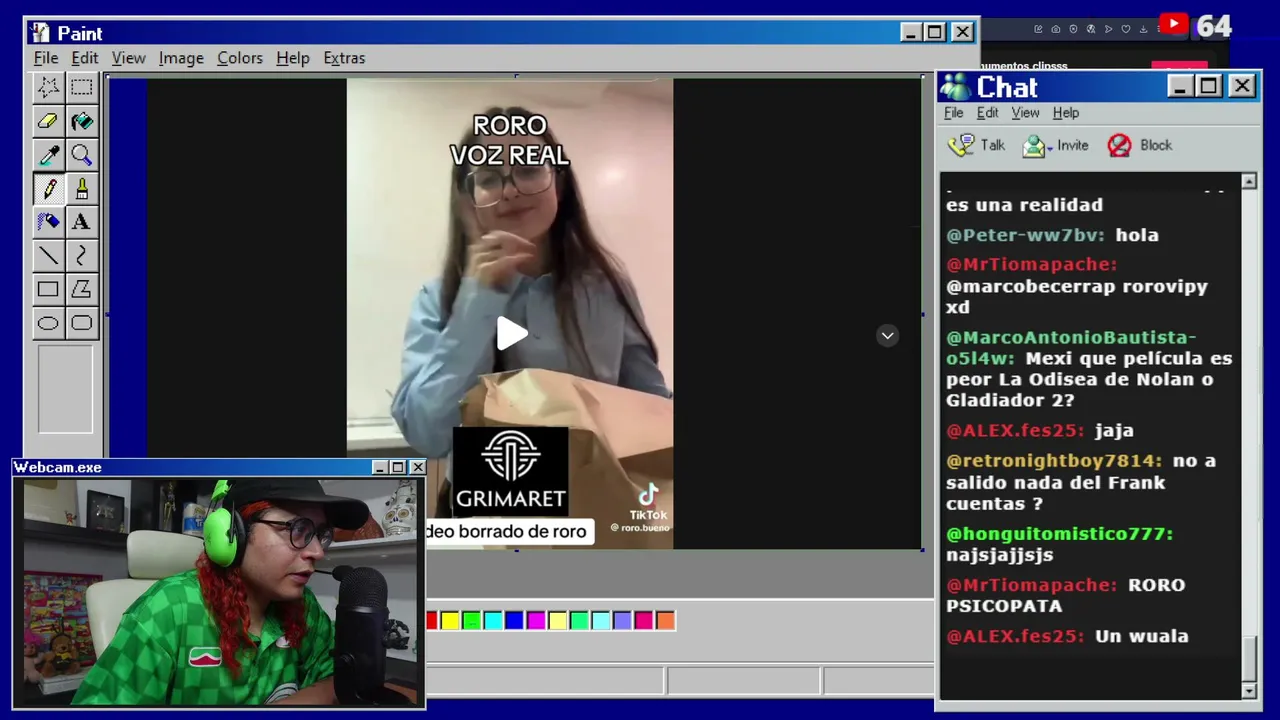Click the pink button behind the Chat window
The height and width of the screenshot is (720, 1280).
(1179, 66)
